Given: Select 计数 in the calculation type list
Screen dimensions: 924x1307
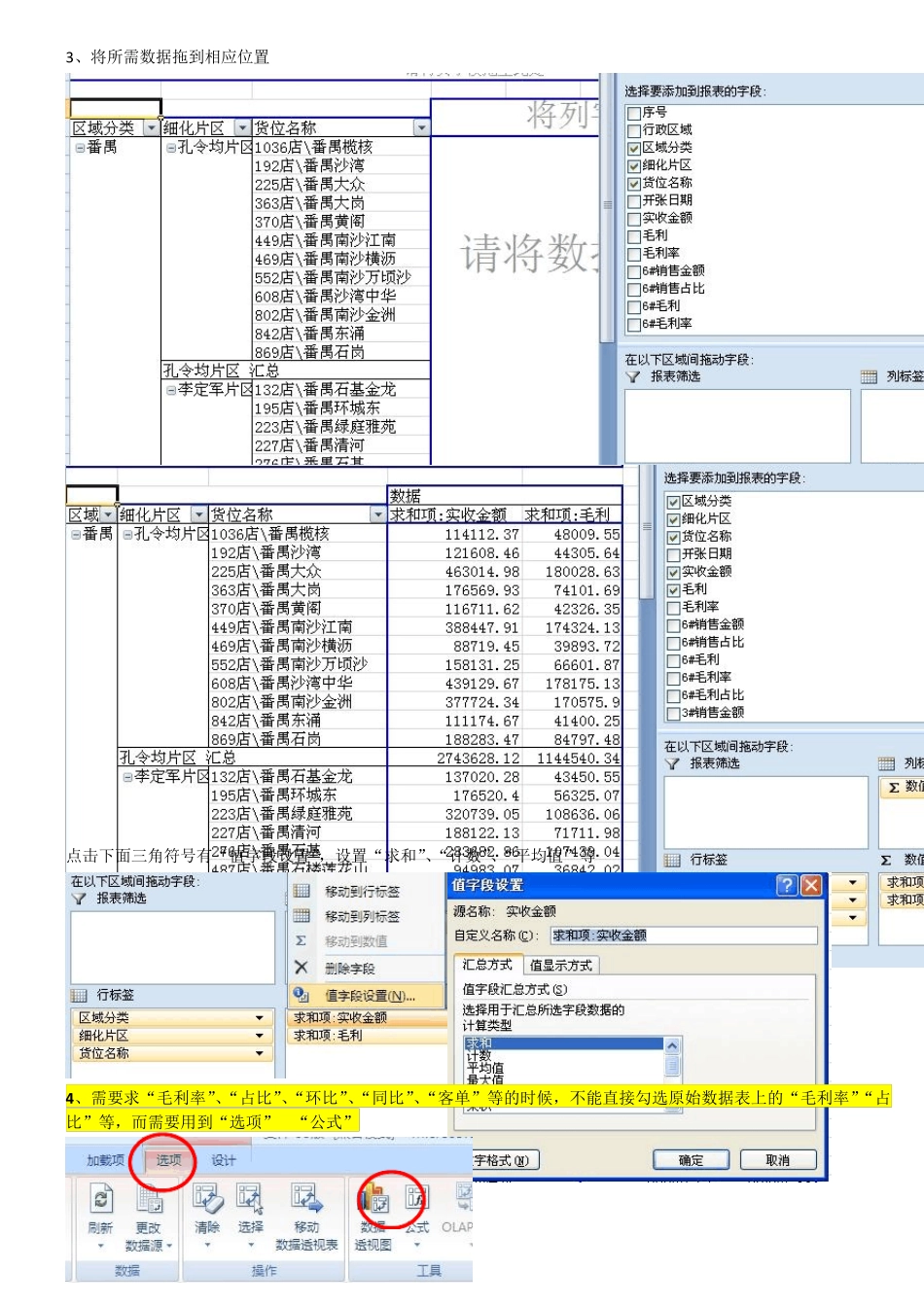Looking at the screenshot, I should tap(563, 1055).
